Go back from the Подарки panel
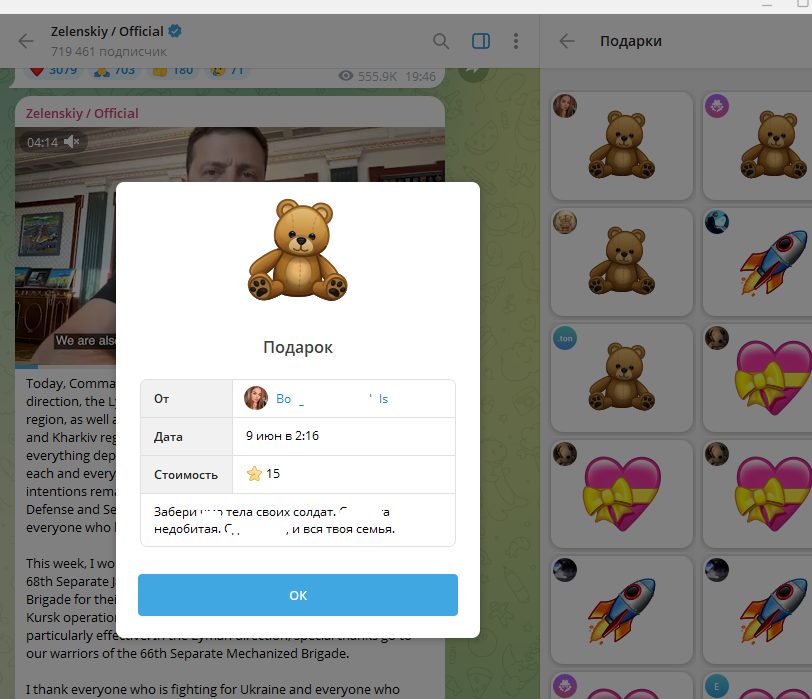Screen dimensions: 812x699 [x=567, y=41]
